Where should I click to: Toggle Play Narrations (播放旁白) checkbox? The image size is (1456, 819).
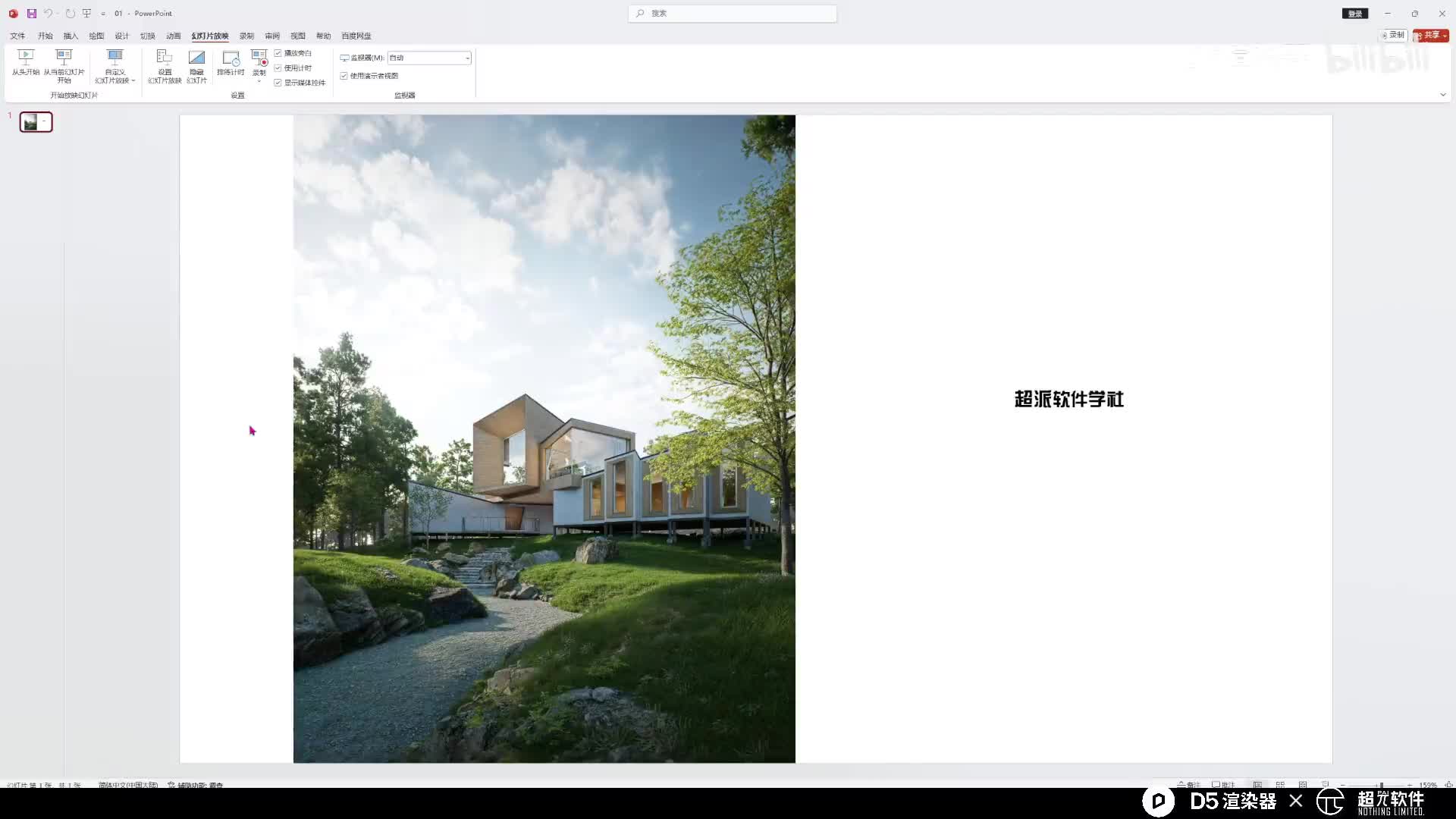tap(278, 53)
